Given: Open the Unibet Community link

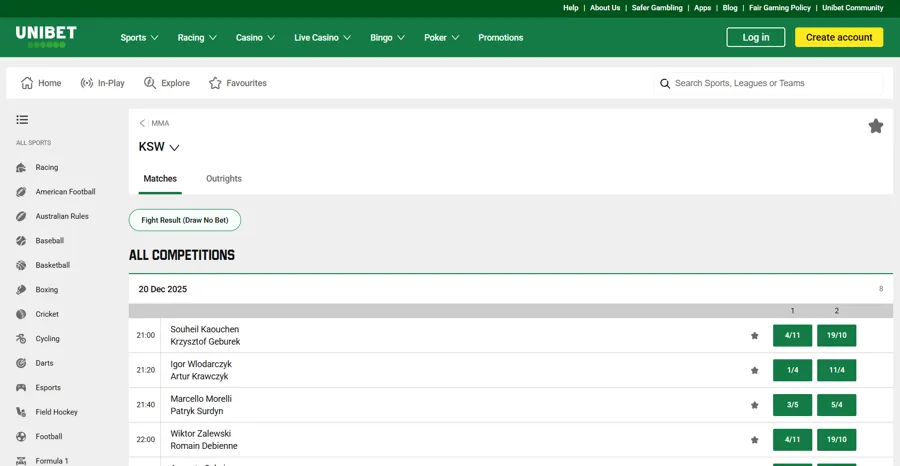Looking at the screenshot, I should [852, 8].
